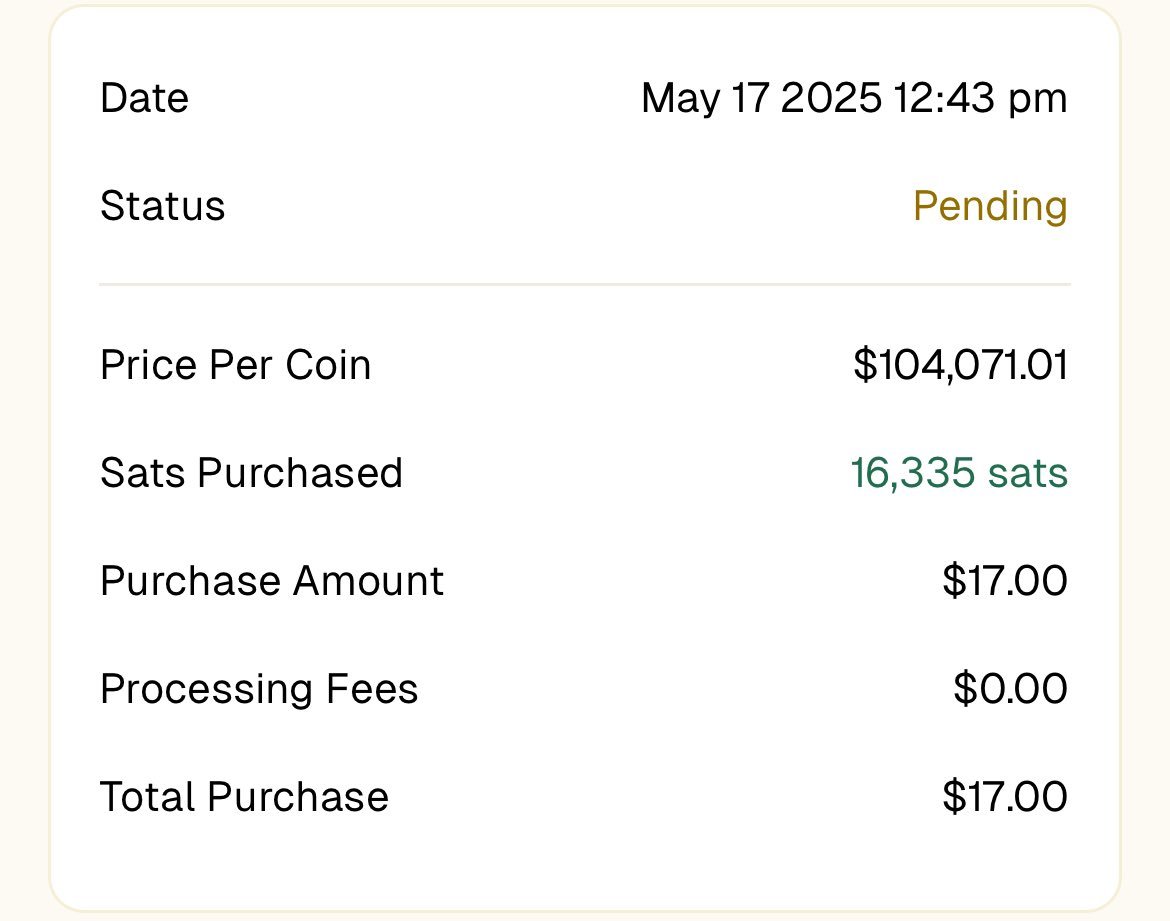1170x921 pixels.
Task: Click the Total Purchase label
Action: pos(244,797)
